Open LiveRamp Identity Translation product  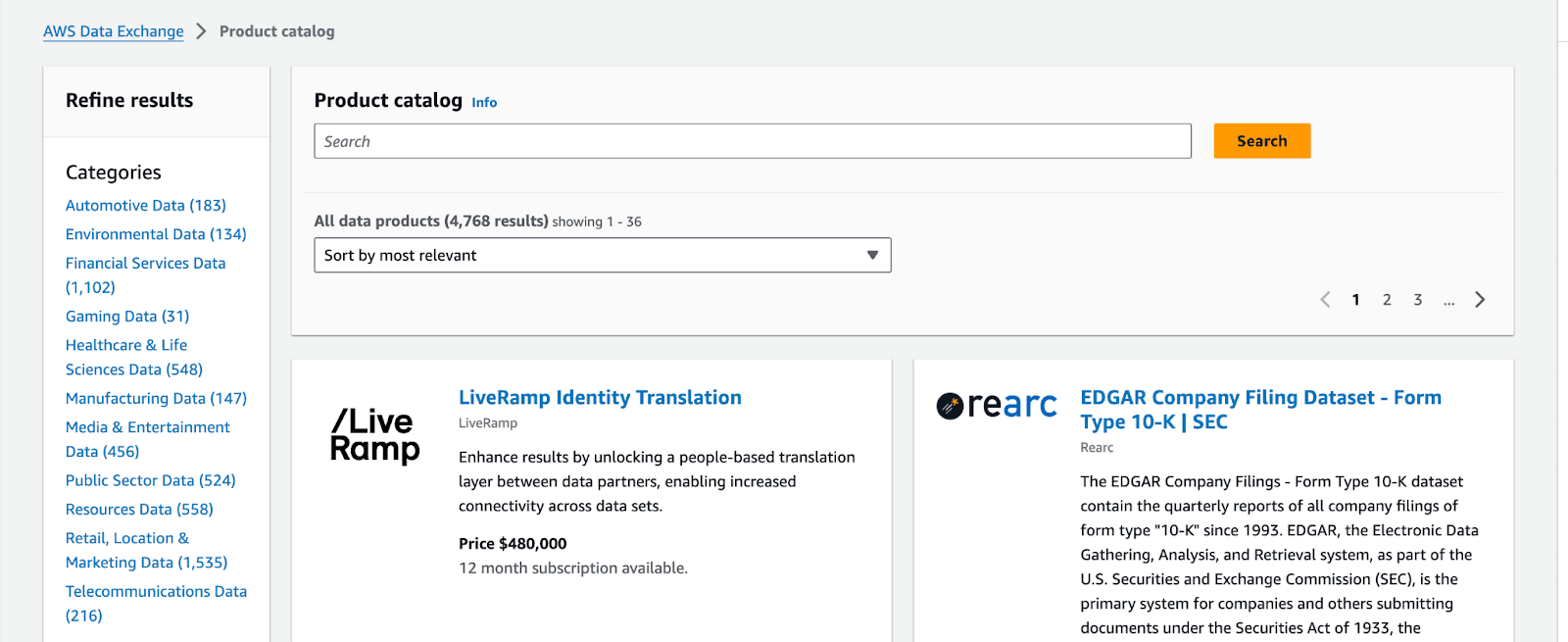click(600, 398)
